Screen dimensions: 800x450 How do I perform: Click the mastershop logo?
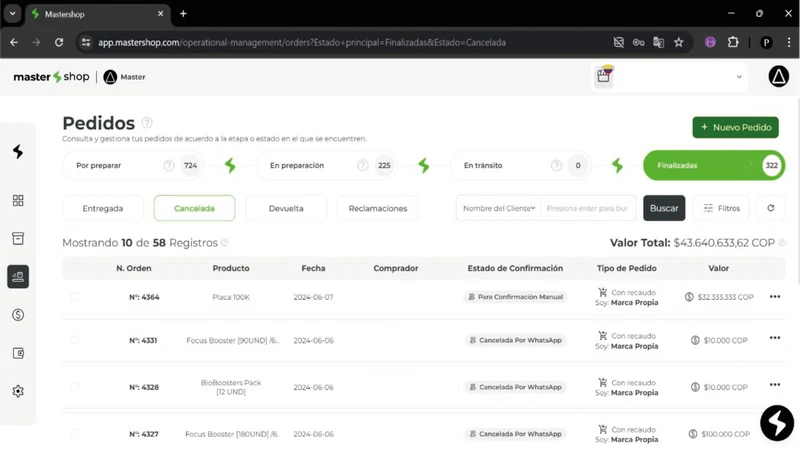[x=51, y=77]
